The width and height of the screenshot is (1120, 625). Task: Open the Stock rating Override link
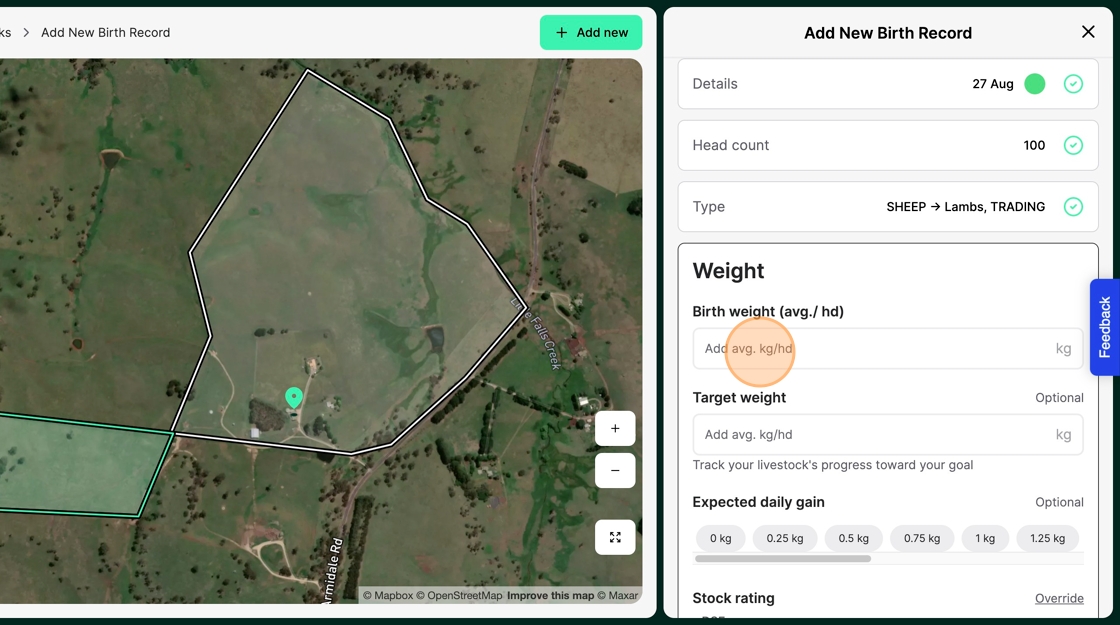coord(1059,599)
